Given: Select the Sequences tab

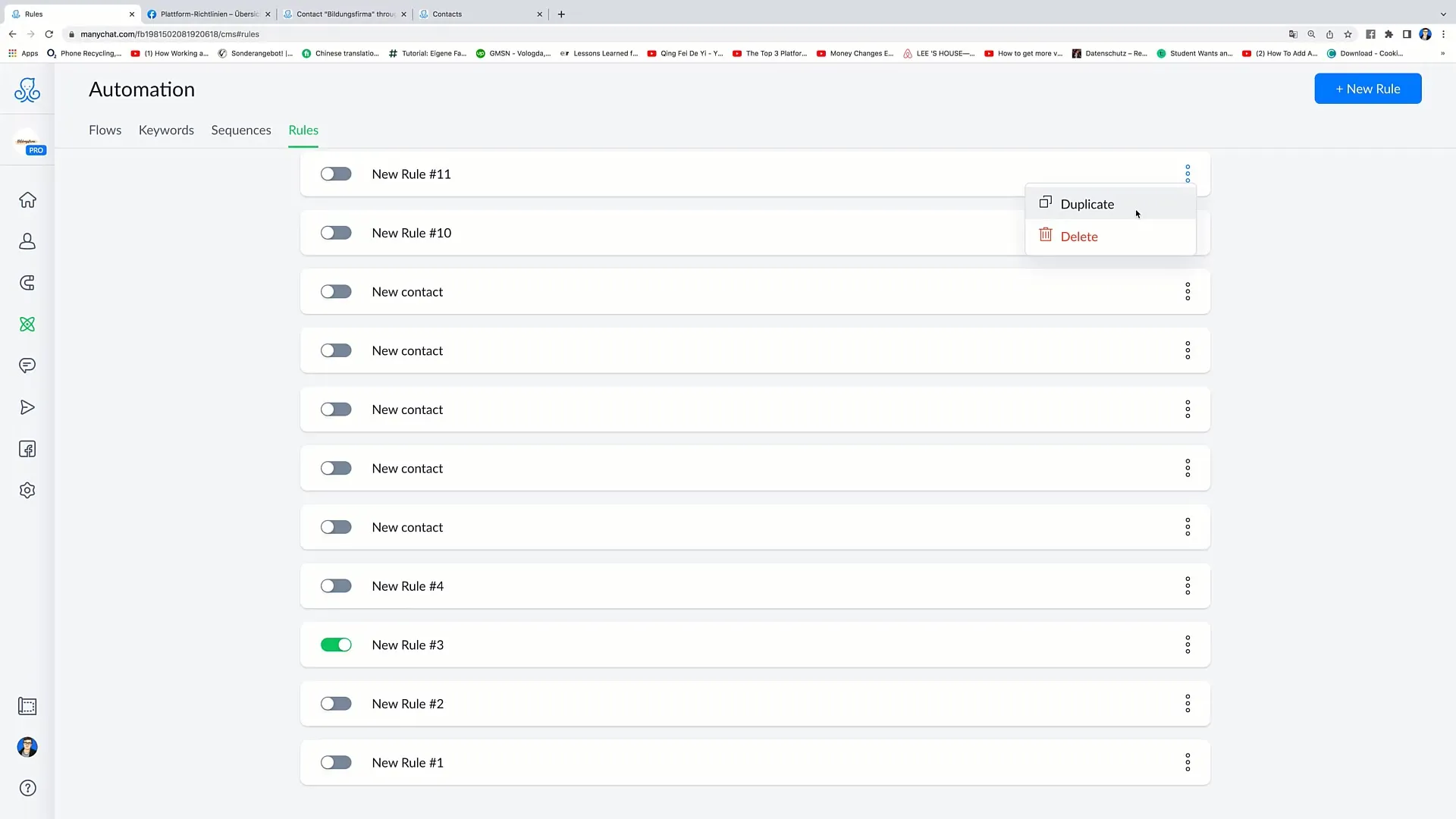Looking at the screenshot, I should point(241,130).
